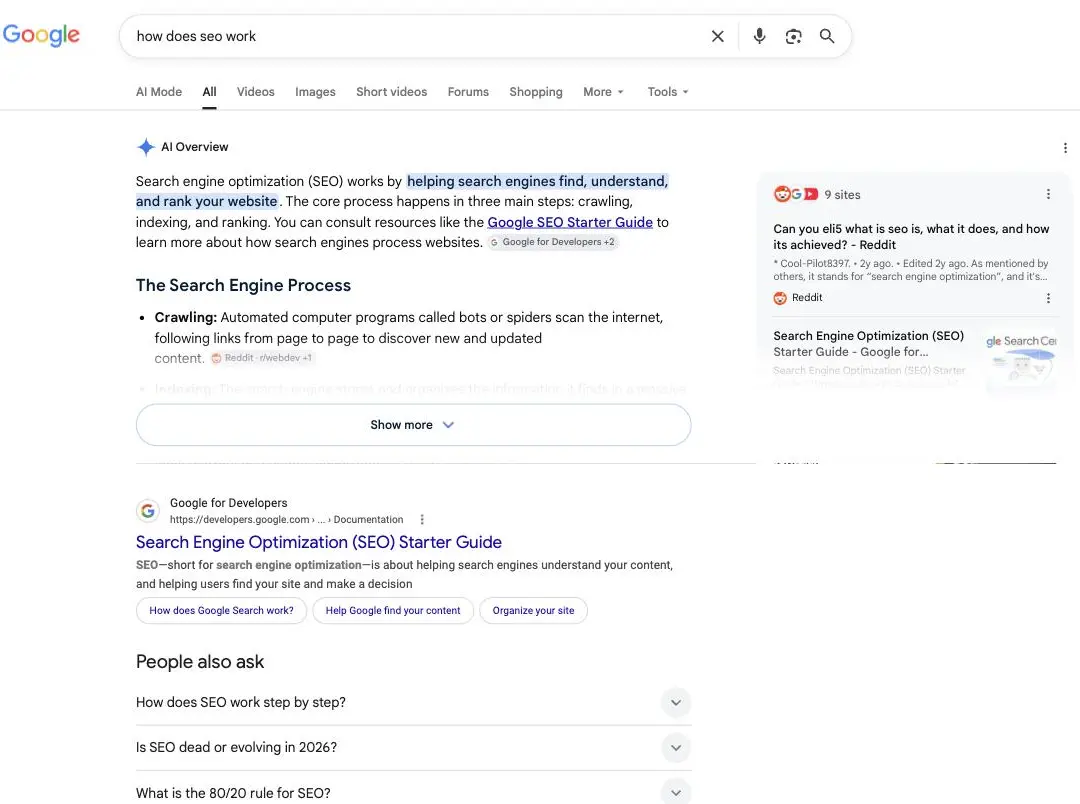
Task: Open the Shopping tab
Action: point(536,92)
